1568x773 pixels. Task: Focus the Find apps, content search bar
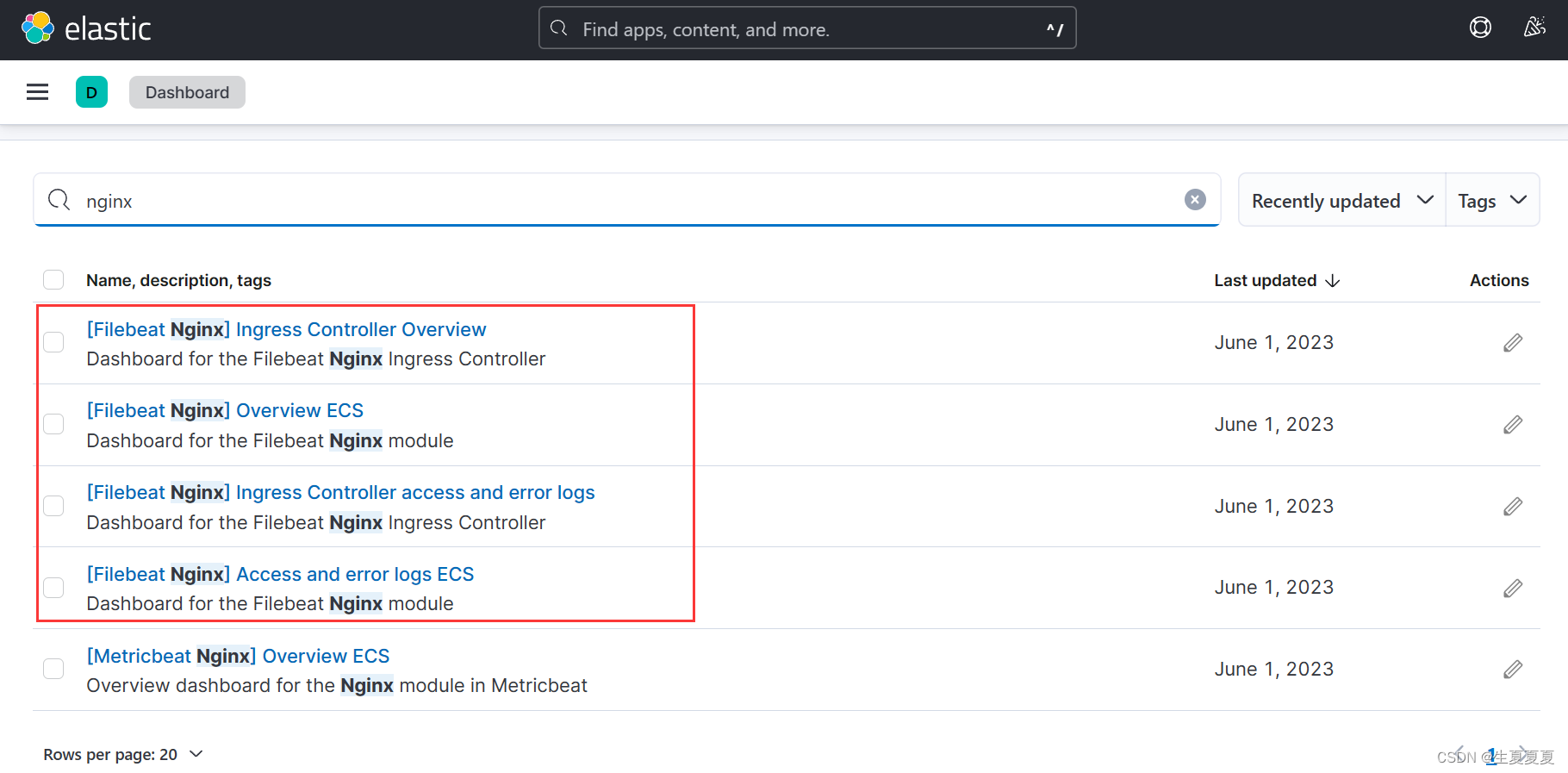pyautogui.click(x=807, y=28)
